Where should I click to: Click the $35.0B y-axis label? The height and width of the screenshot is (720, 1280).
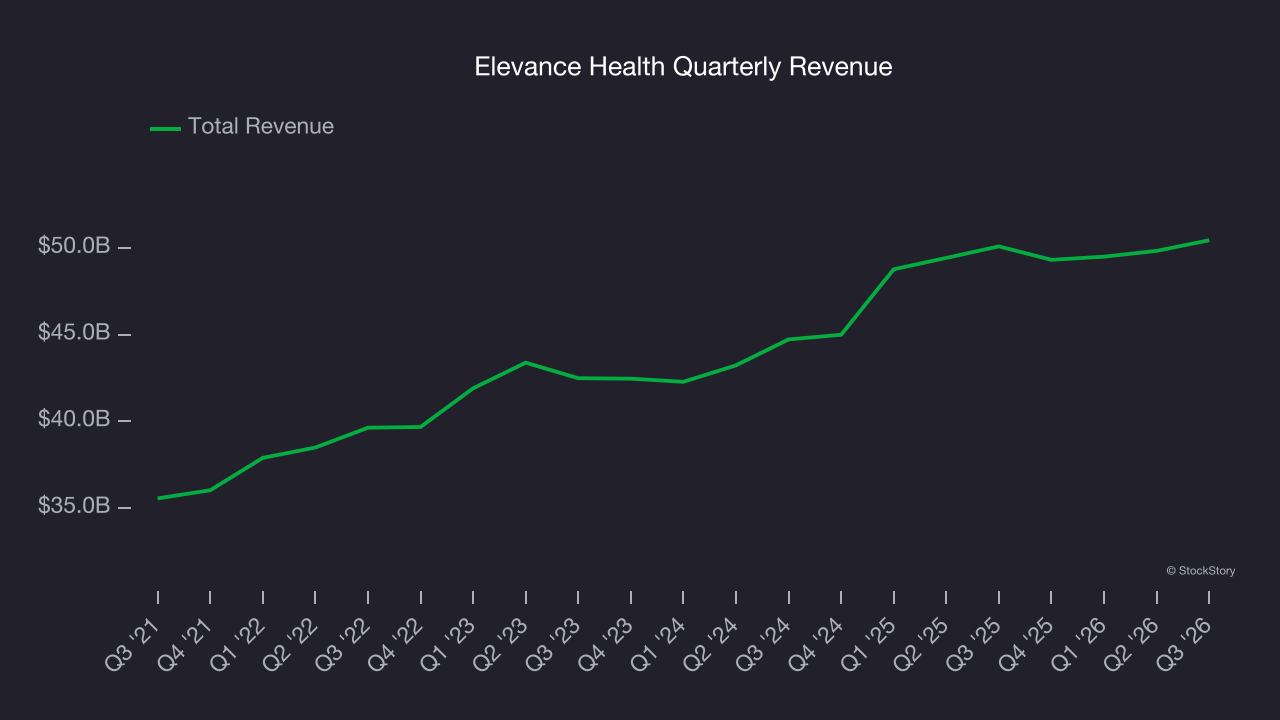tap(74, 506)
